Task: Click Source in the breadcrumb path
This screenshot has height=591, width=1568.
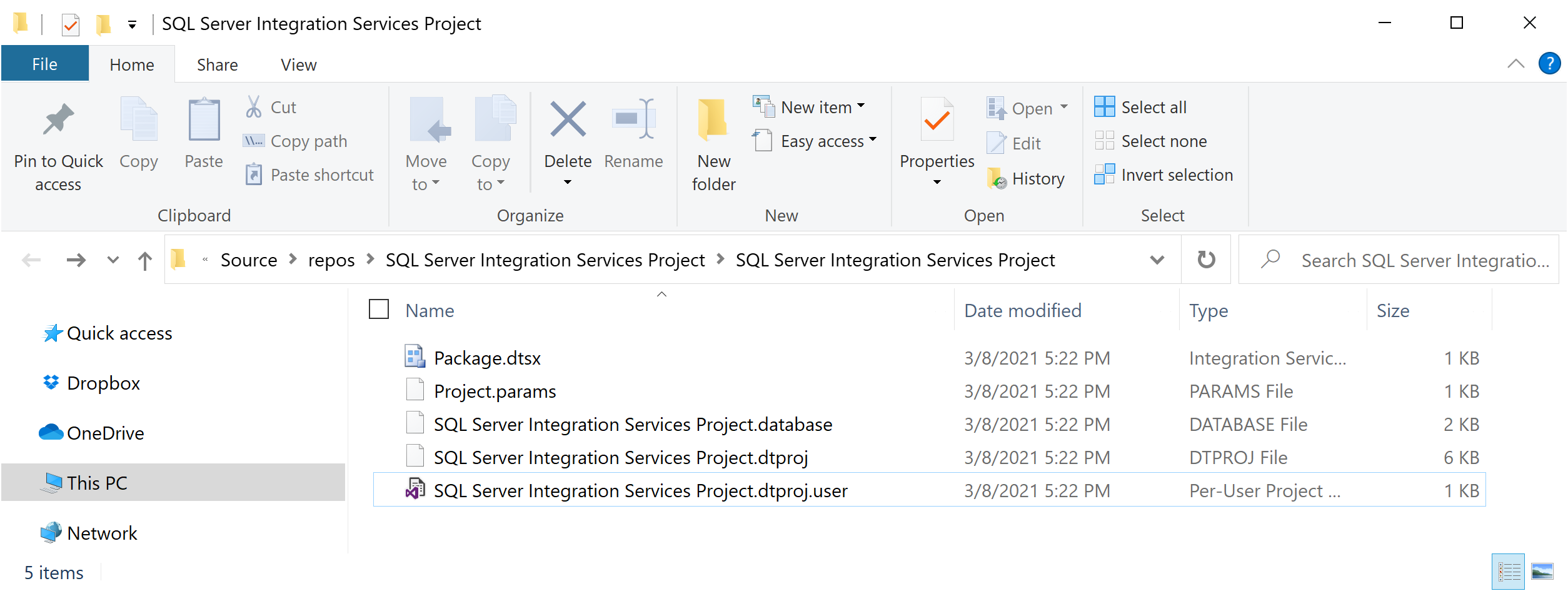Action: [x=248, y=260]
